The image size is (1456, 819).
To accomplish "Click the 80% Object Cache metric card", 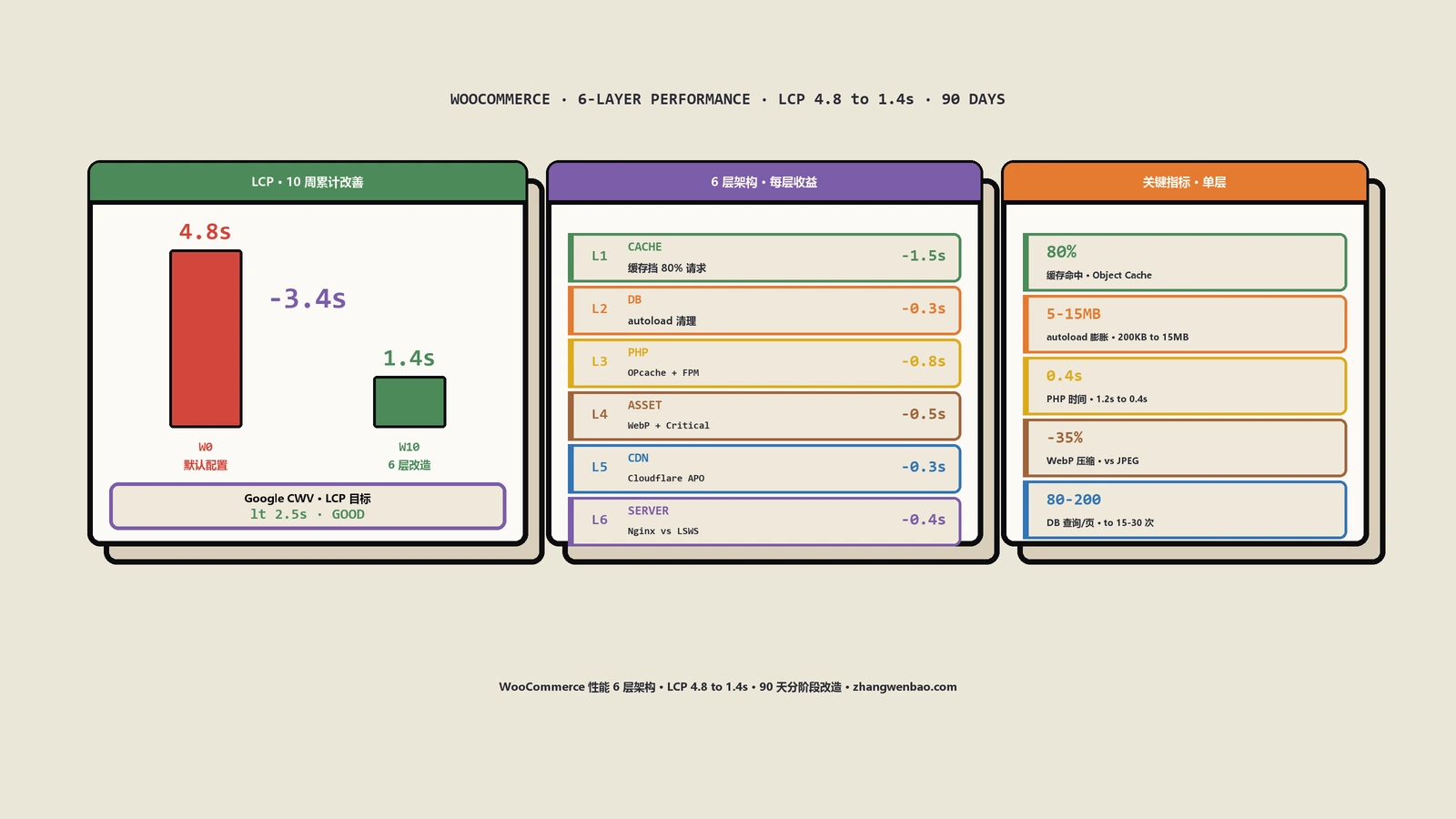I will 1185,262.
